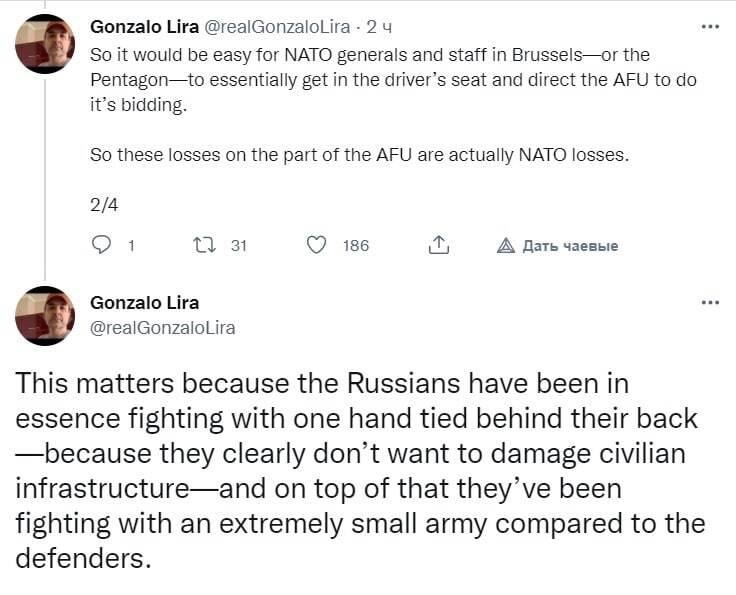
Task: Click the reply count "1"
Action: (131, 246)
